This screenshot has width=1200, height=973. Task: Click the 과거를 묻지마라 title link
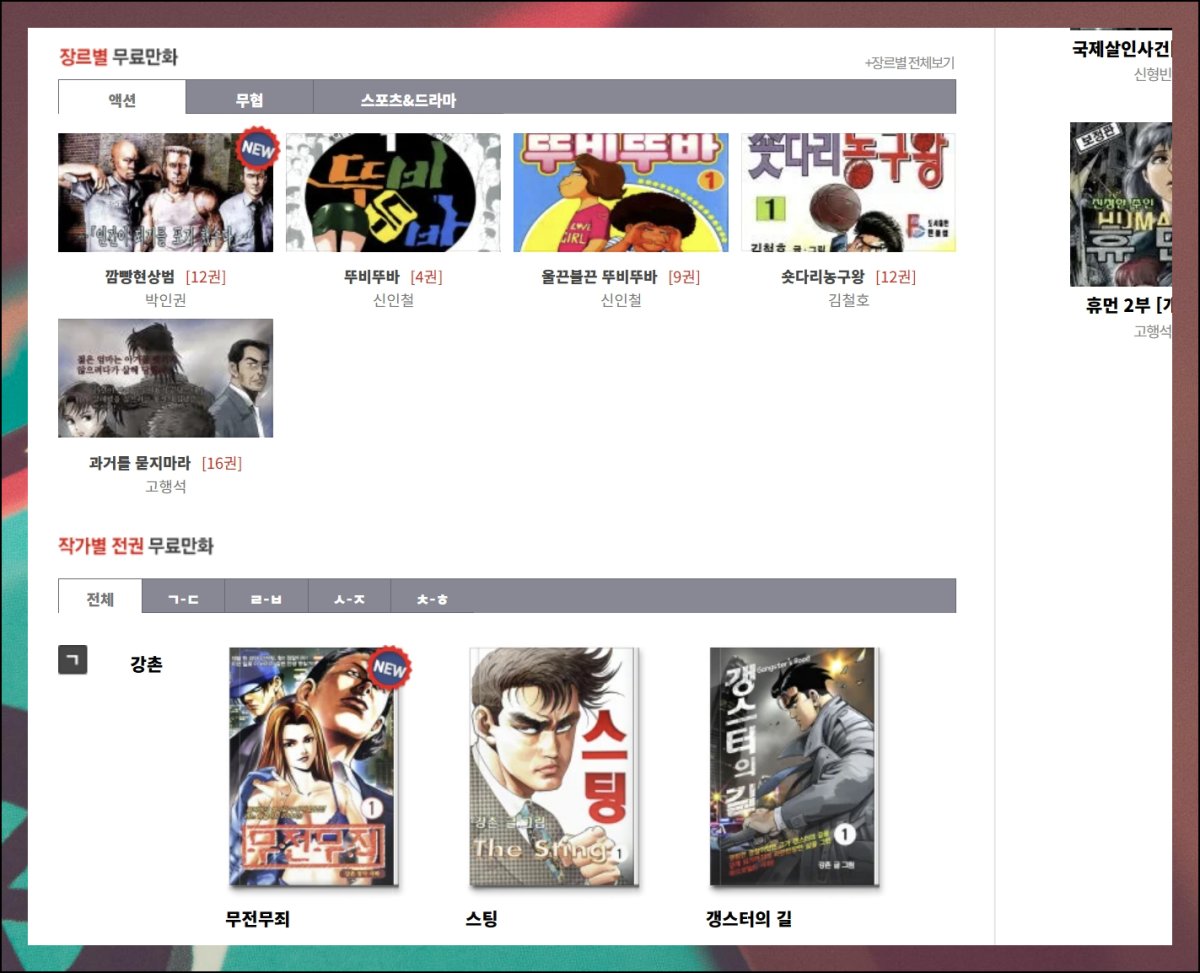click(139, 463)
